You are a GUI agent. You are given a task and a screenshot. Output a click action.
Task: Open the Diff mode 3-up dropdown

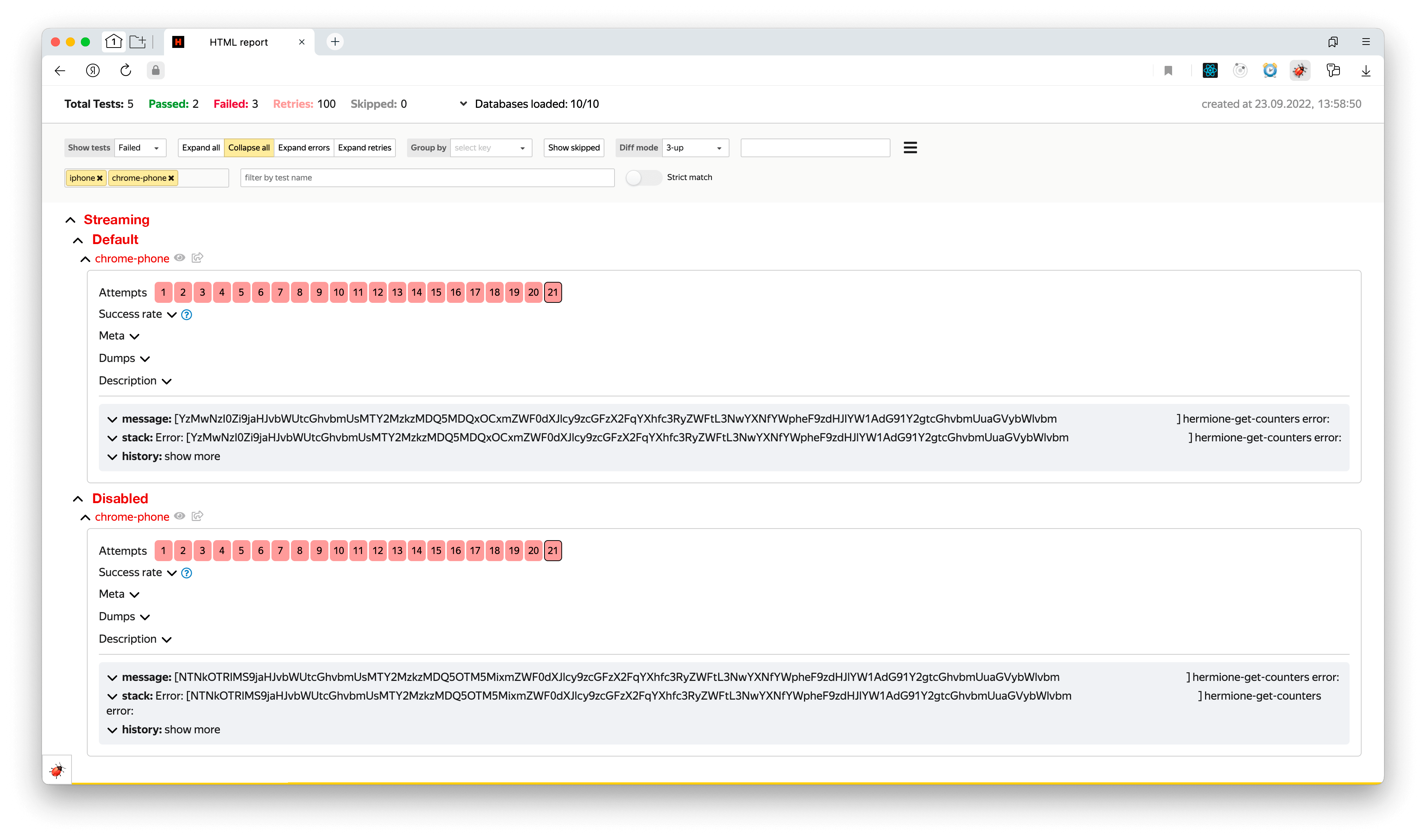pyautogui.click(x=695, y=148)
